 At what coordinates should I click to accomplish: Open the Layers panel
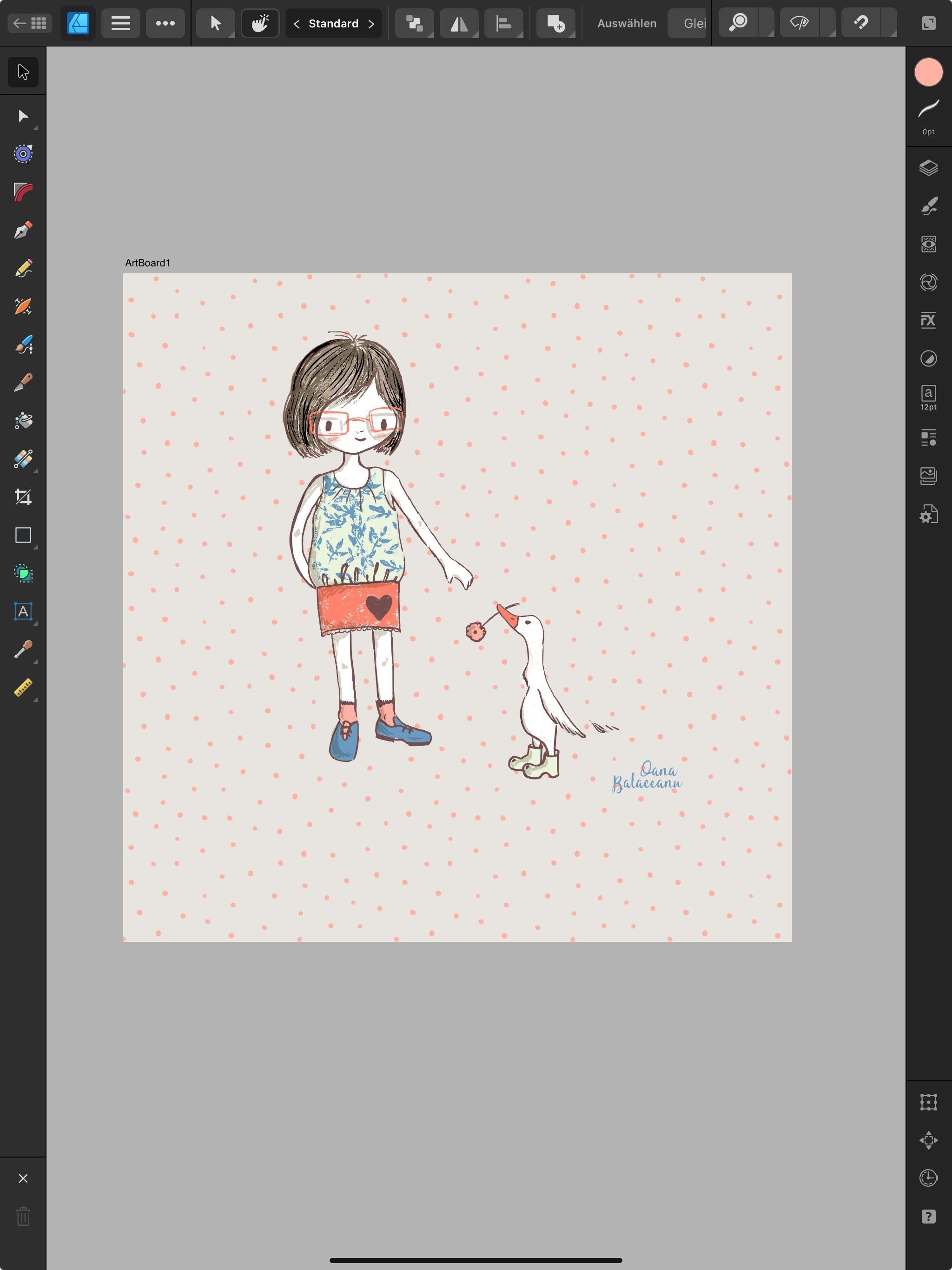[x=928, y=168]
